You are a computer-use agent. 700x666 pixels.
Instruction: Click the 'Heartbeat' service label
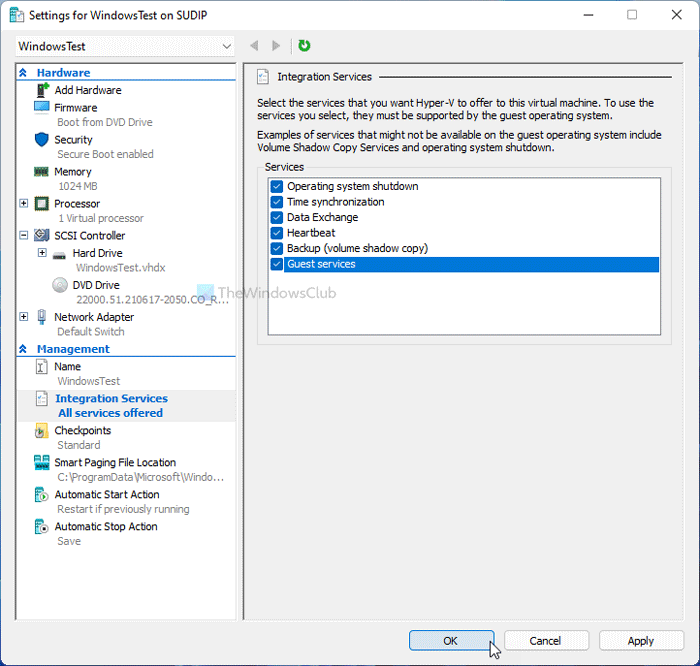pos(311,233)
